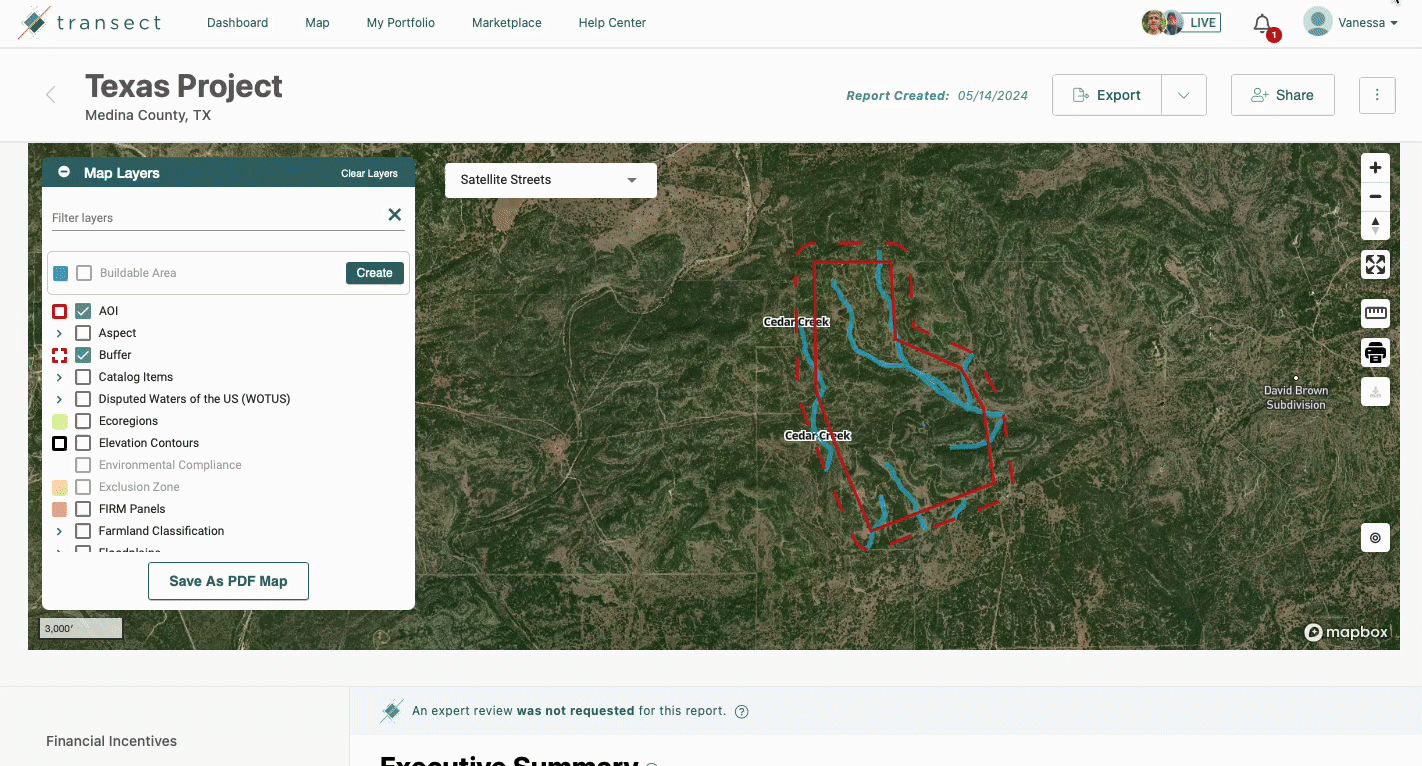The image size is (1422, 766).
Task: Toggle the Exclusion Zone checkbox
Action: point(83,487)
